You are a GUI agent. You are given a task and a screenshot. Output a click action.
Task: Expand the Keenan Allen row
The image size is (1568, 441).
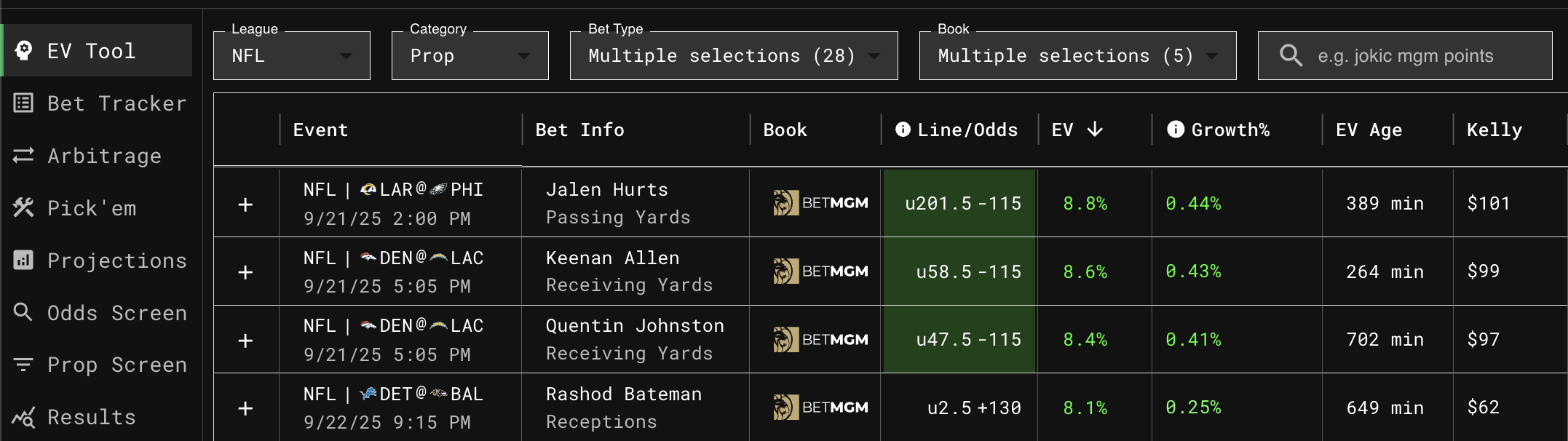click(x=245, y=271)
